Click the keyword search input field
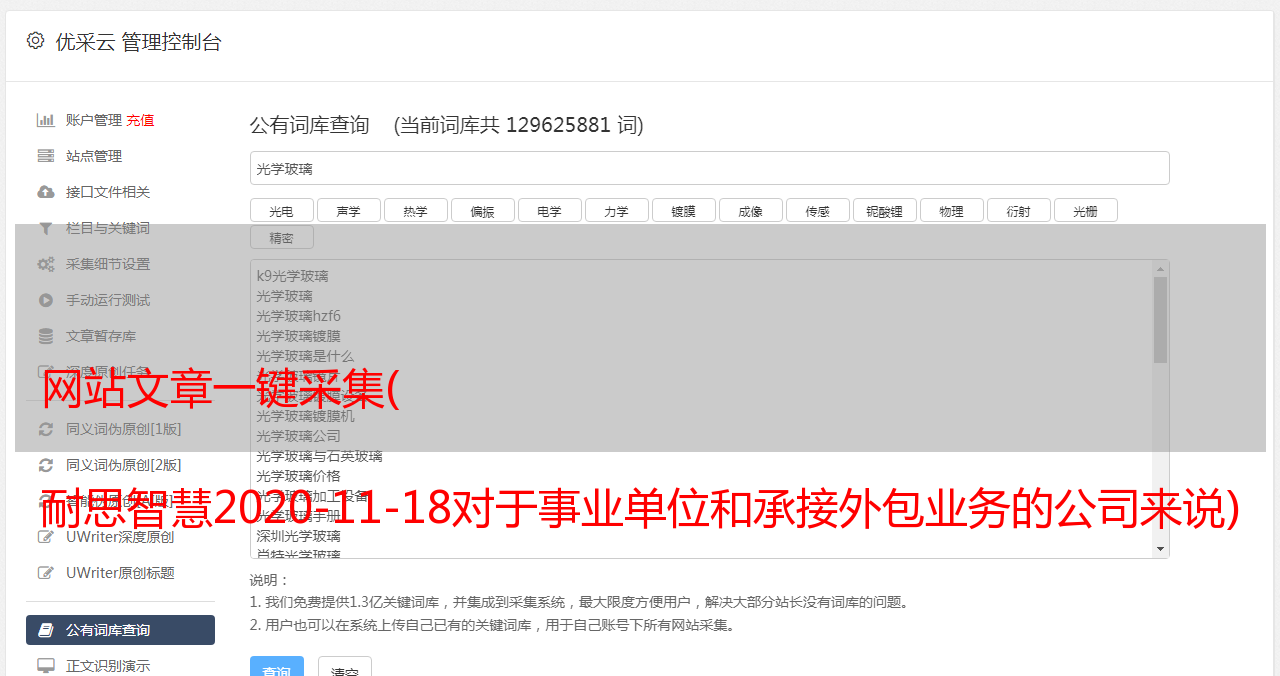This screenshot has width=1280, height=676. [x=709, y=168]
